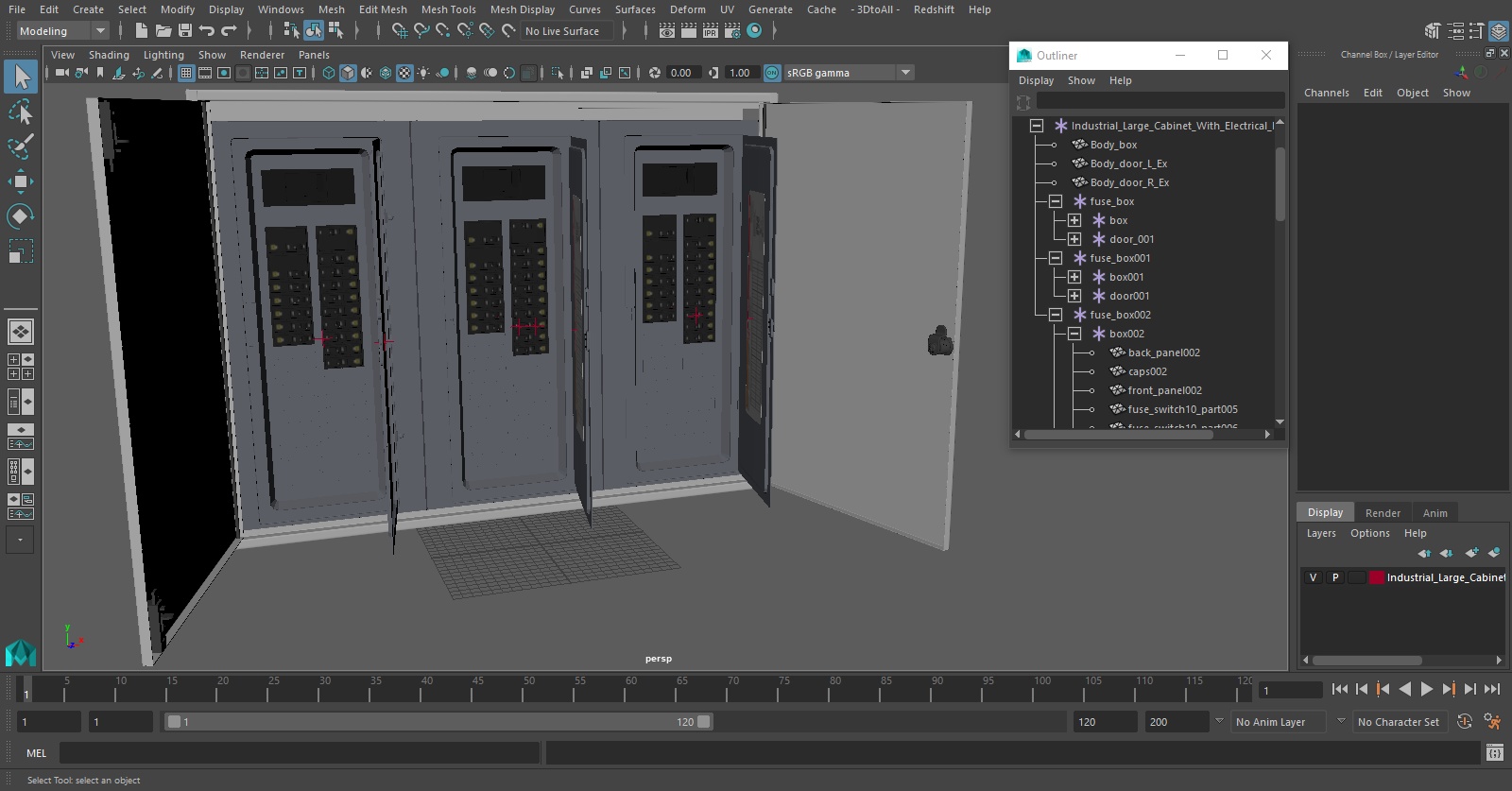Select the viewport camera icon
Viewport: 1512px width, 791px height.
coord(61,73)
